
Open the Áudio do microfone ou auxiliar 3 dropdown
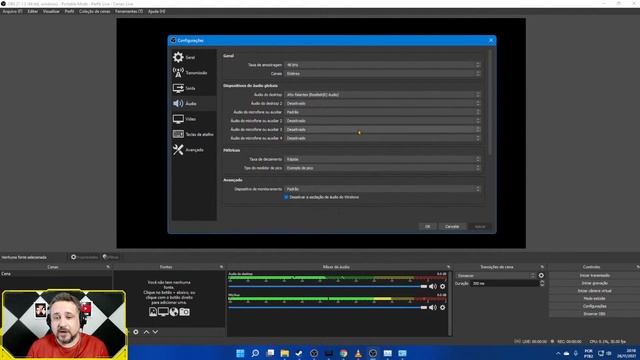[x=383, y=129]
